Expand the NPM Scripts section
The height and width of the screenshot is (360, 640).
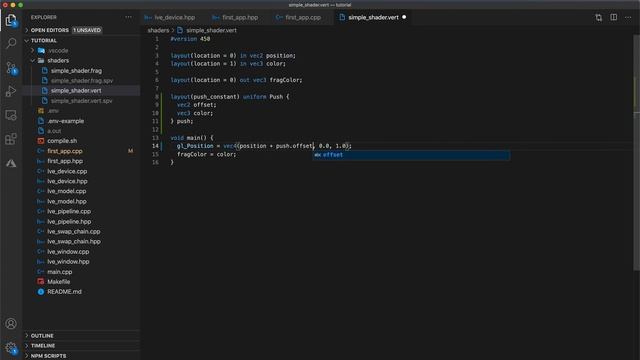82,356
